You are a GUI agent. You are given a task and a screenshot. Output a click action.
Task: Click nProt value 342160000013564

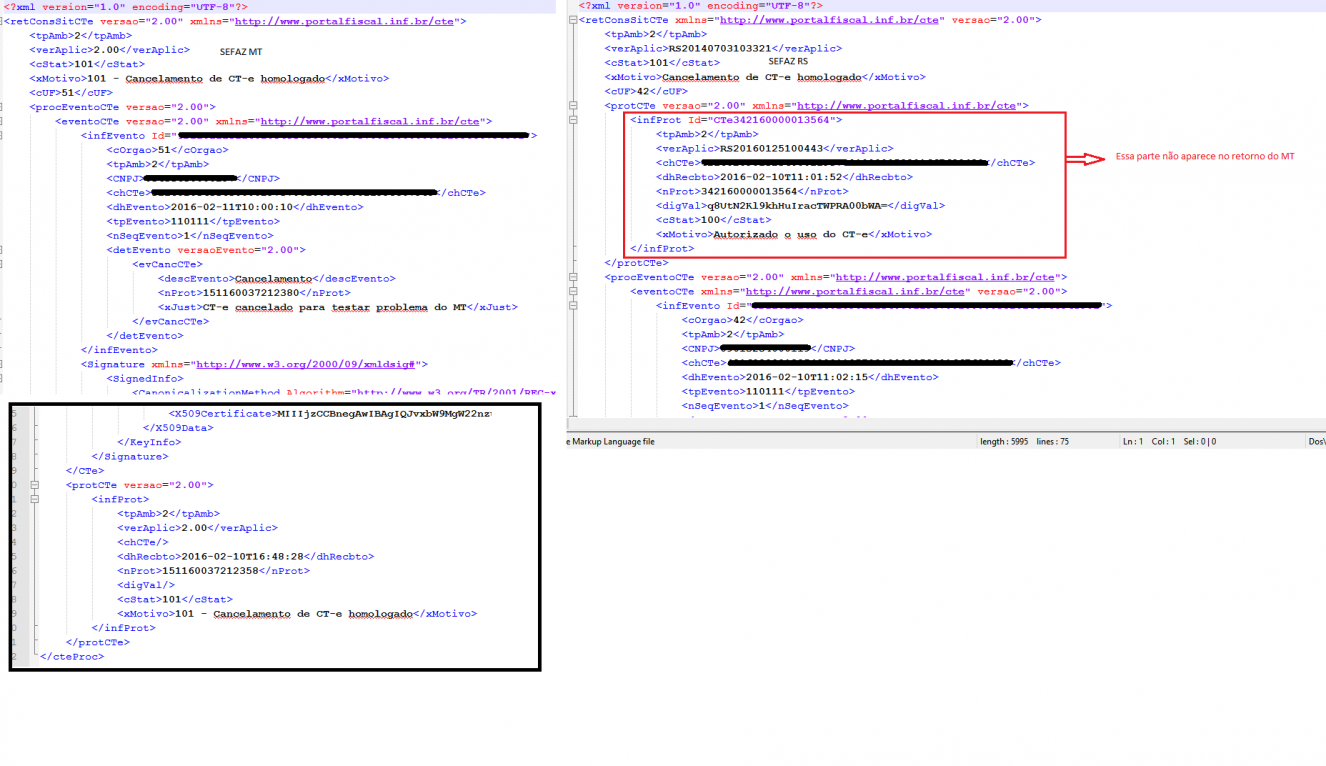757,191
